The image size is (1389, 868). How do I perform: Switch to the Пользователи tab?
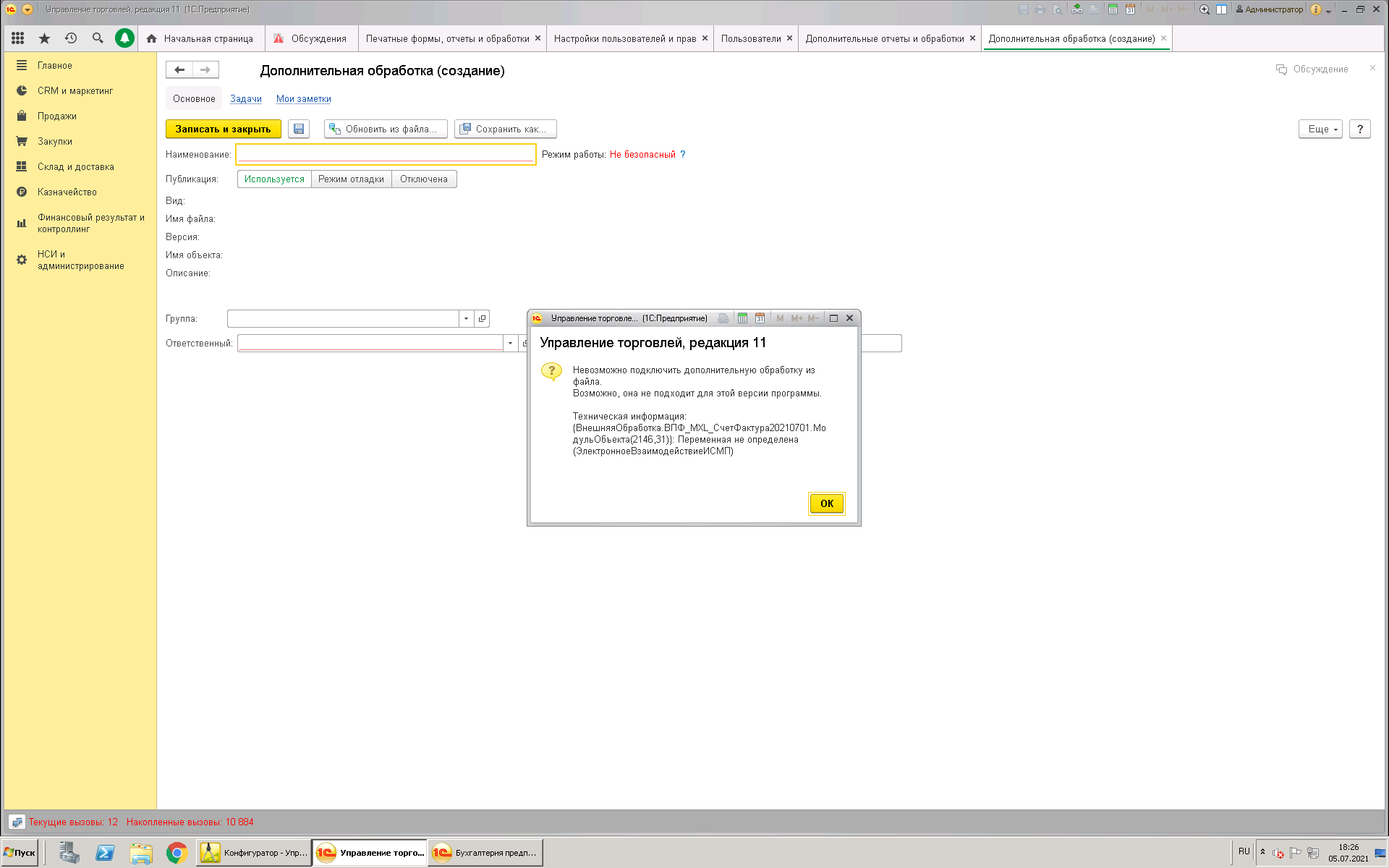(x=751, y=38)
